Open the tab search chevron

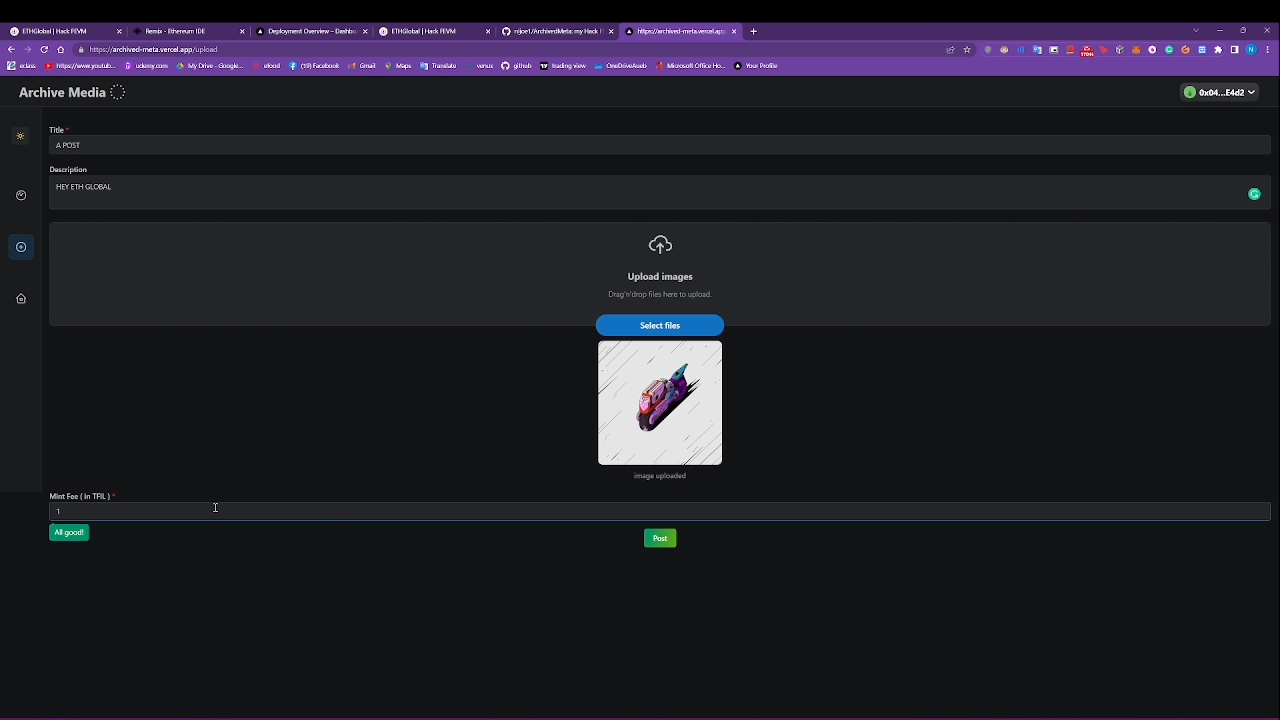pos(1196,31)
